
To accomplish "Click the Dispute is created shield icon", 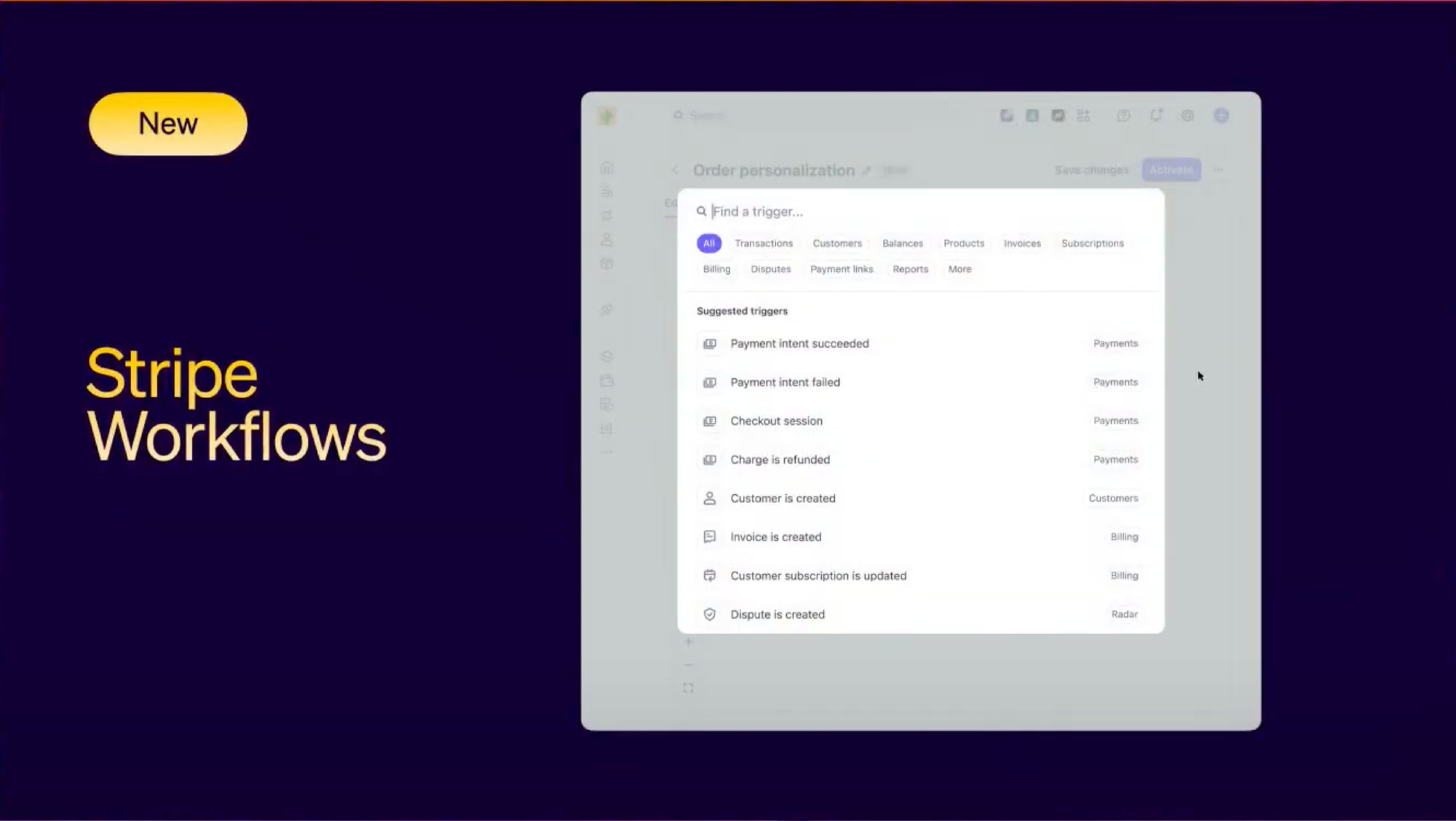I will pyautogui.click(x=710, y=614).
